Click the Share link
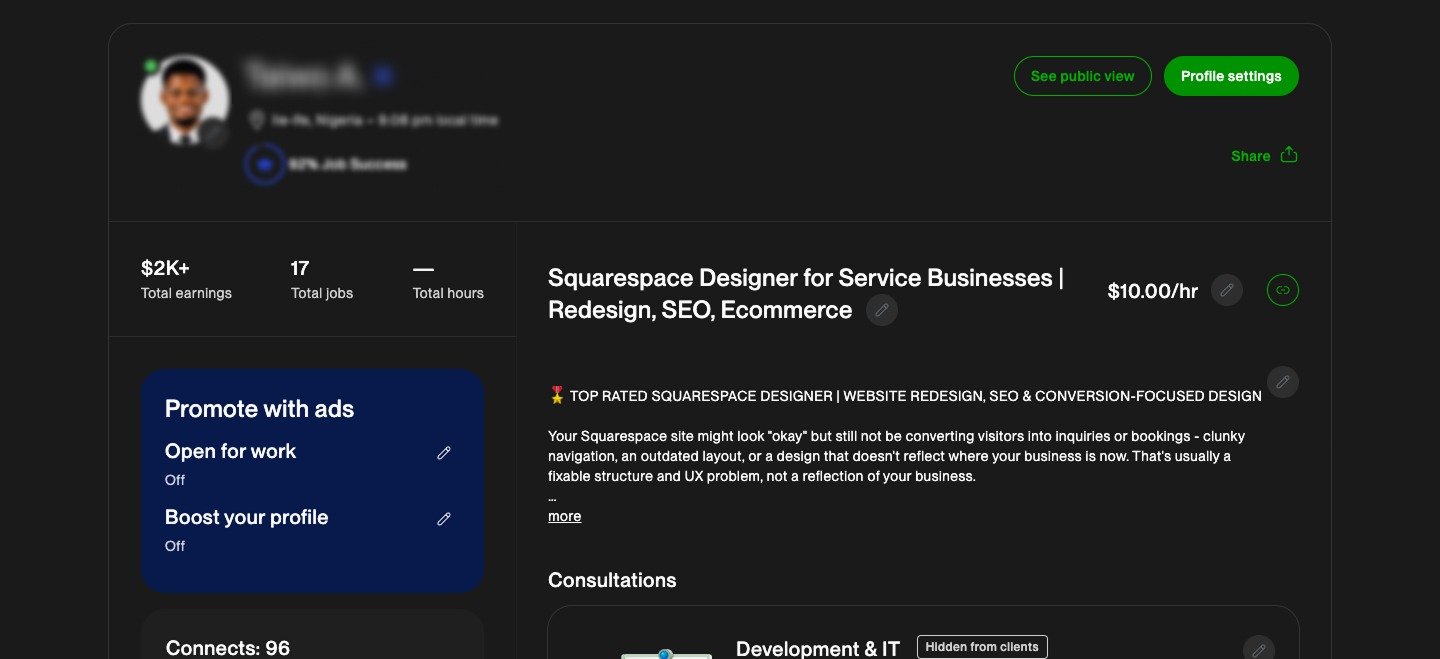 click(1250, 156)
